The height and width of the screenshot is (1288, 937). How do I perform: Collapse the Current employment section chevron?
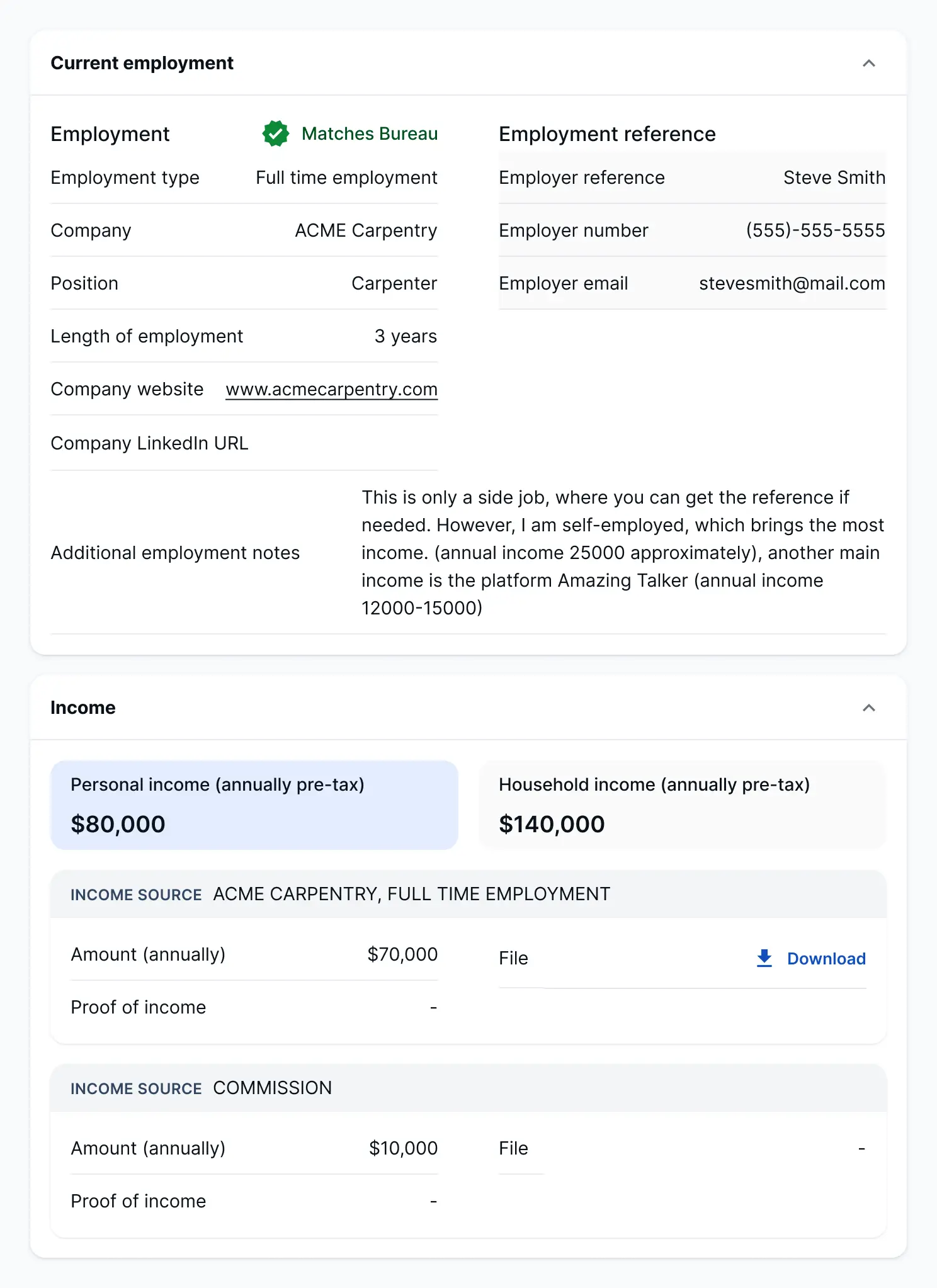coord(868,64)
